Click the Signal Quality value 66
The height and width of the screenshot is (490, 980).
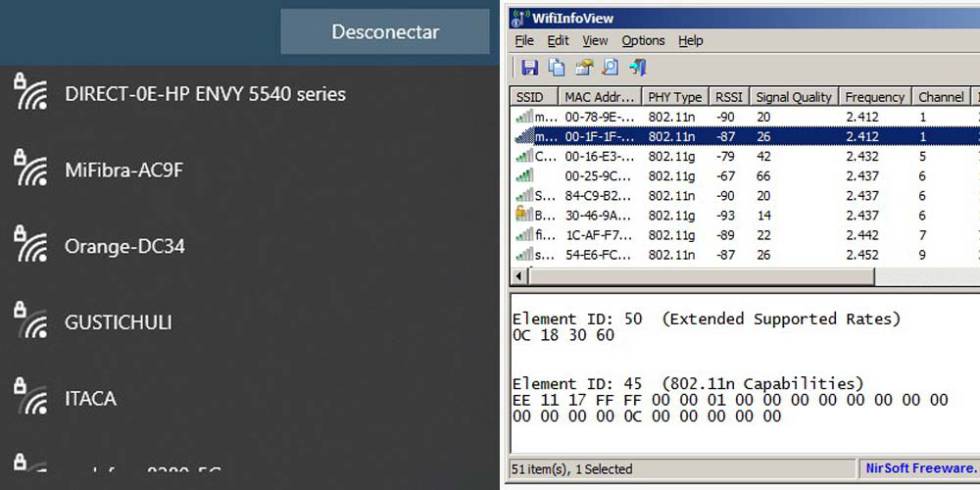(x=763, y=176)
